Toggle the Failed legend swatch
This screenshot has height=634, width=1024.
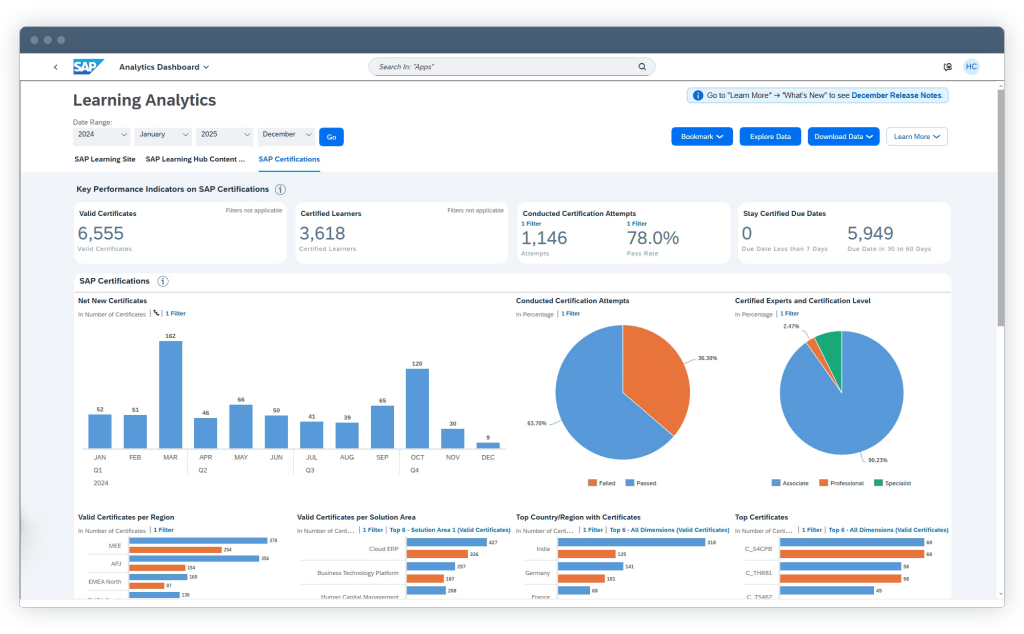[x=592, y=483]
